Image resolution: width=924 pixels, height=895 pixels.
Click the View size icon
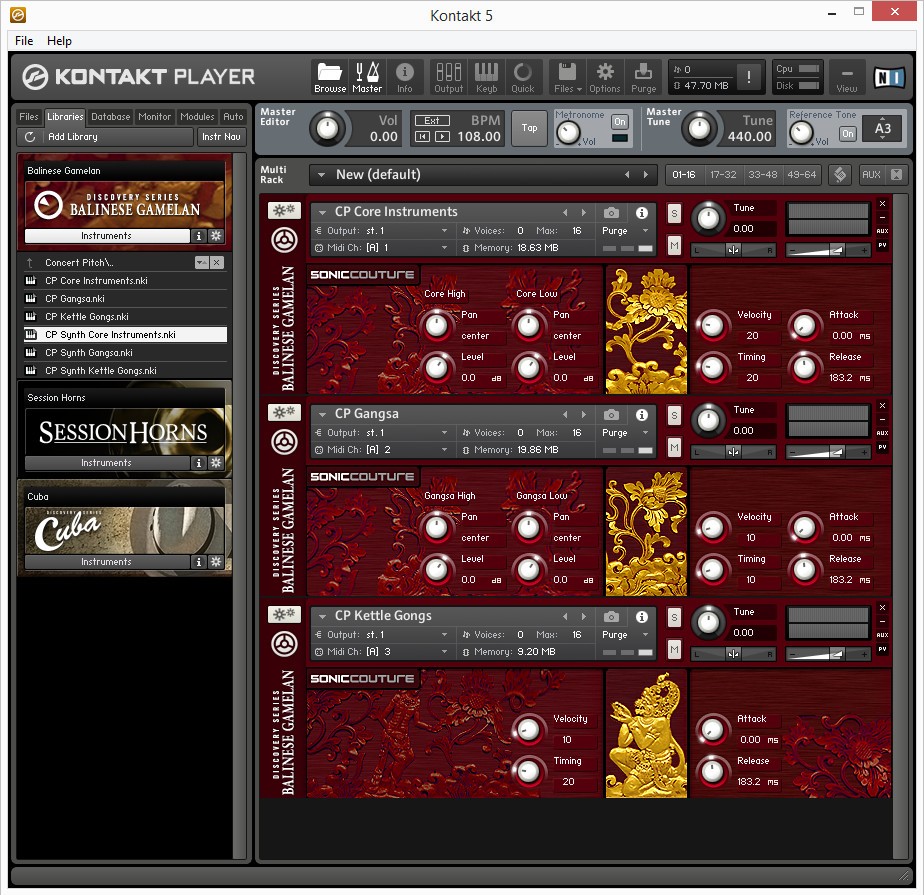[846, 77]
